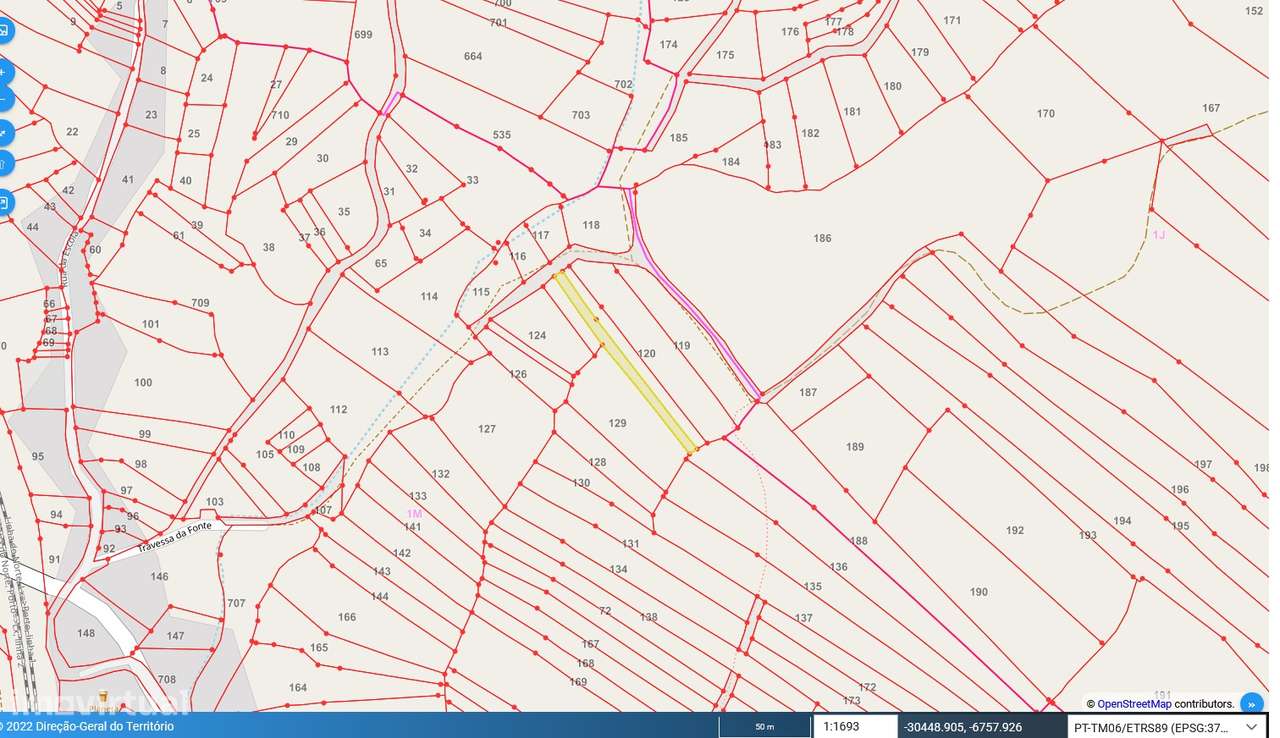Select parcel 703

(x=581, y=115)
